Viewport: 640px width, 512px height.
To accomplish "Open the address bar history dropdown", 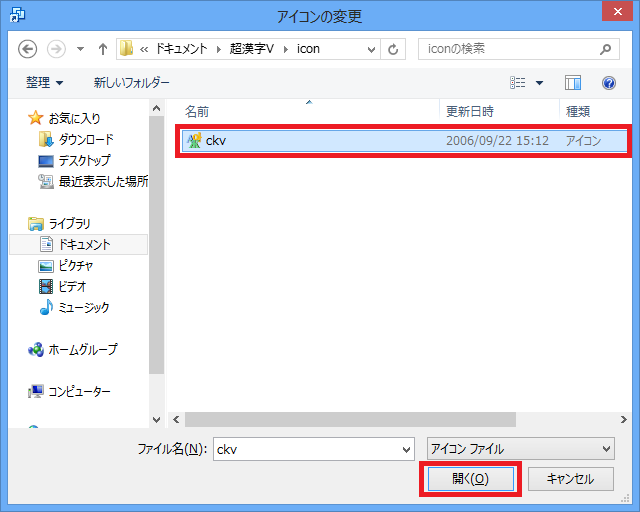I will click(x=372, y=49).
